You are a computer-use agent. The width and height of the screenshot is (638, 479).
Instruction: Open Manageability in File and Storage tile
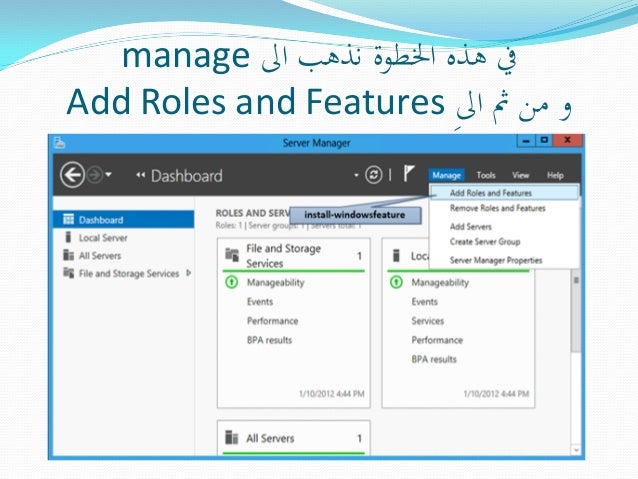(275, 282)
